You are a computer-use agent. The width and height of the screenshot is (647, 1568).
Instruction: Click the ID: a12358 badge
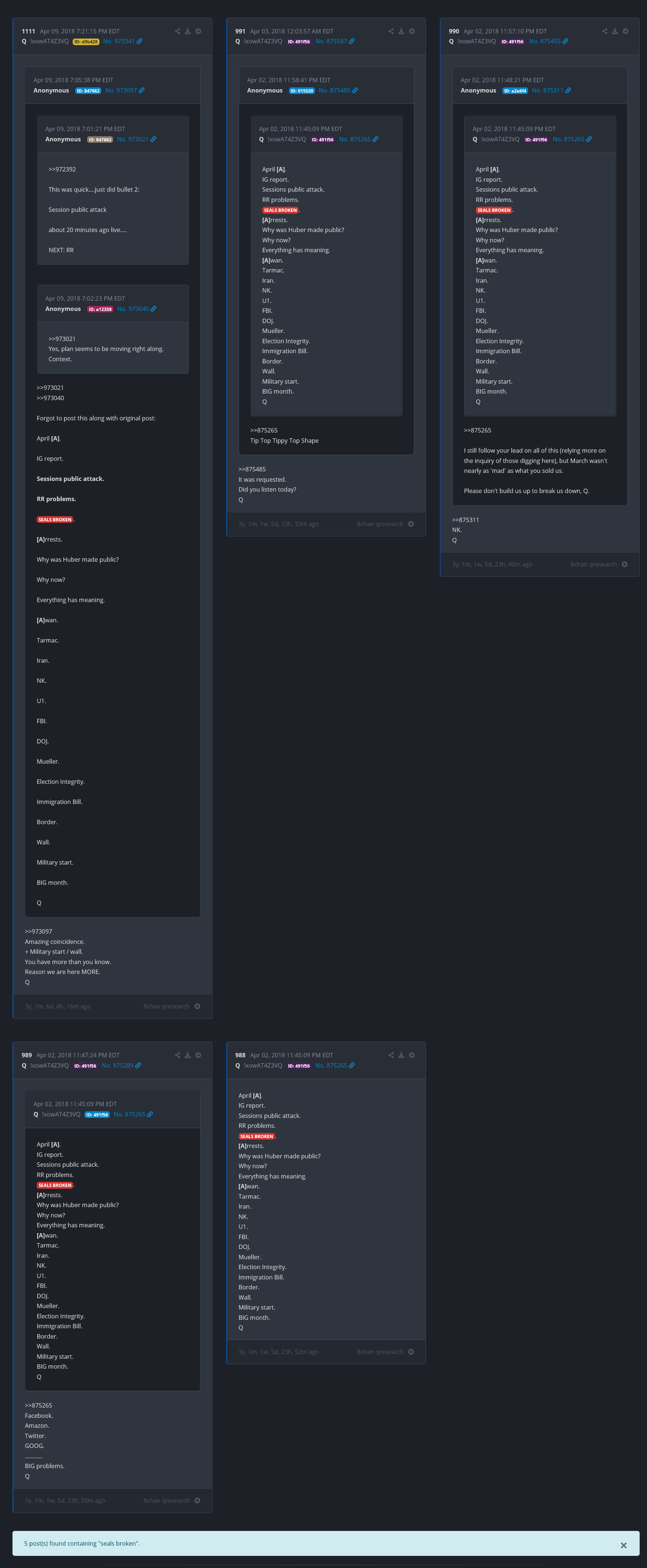point(100,309)
